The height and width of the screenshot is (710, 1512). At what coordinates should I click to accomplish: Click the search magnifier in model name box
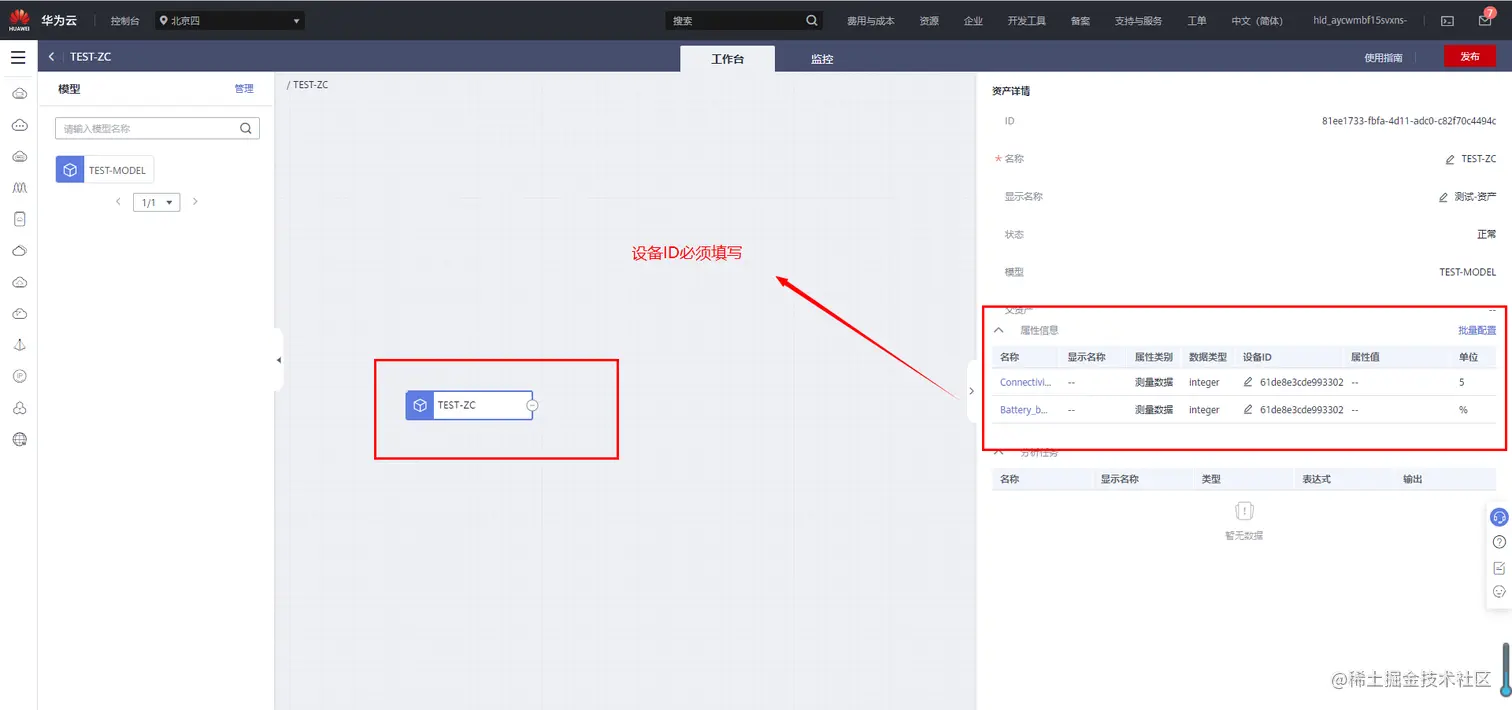pos(246,128)
